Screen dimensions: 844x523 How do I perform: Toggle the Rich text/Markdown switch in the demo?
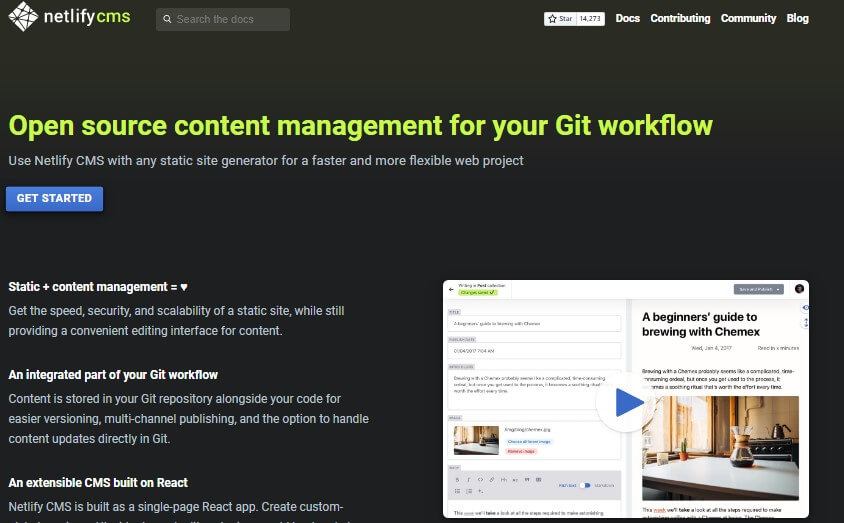(585, 485)
